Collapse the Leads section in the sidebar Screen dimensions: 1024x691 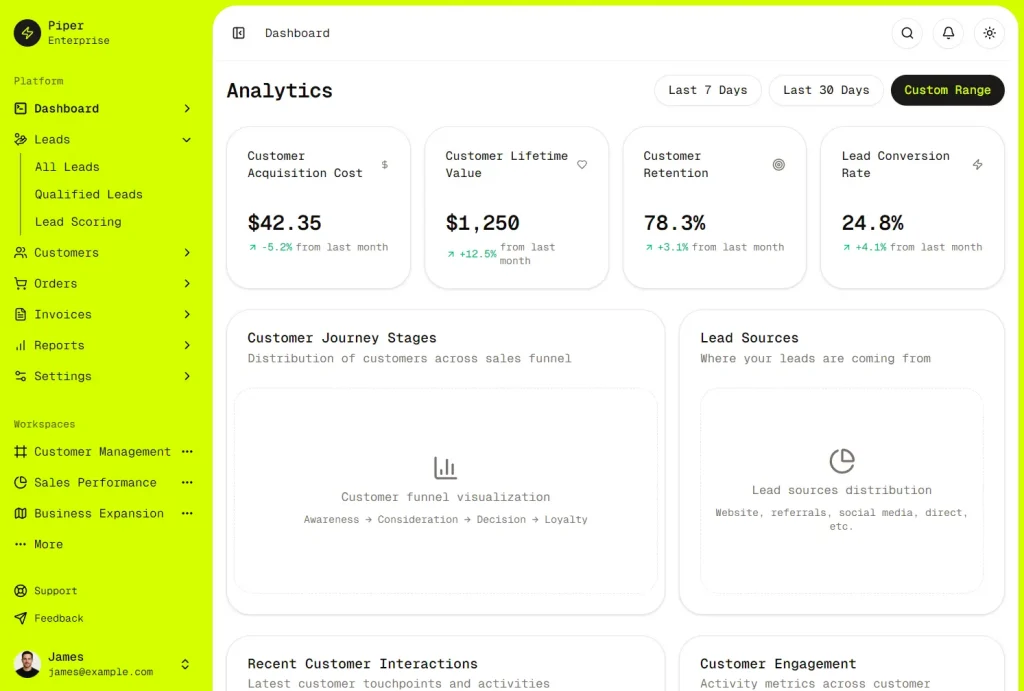pyautogui.click(x=186, y=139)
